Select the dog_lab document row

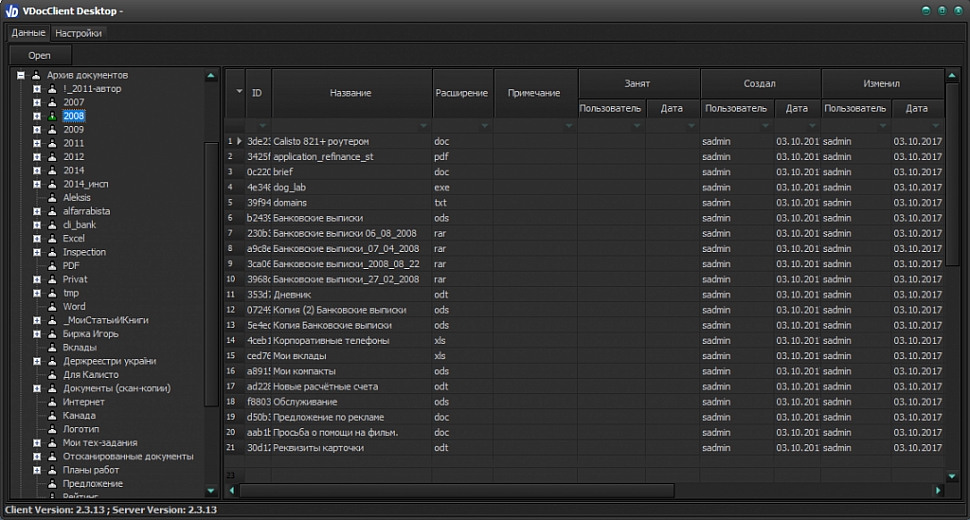(x=584, y=187)
